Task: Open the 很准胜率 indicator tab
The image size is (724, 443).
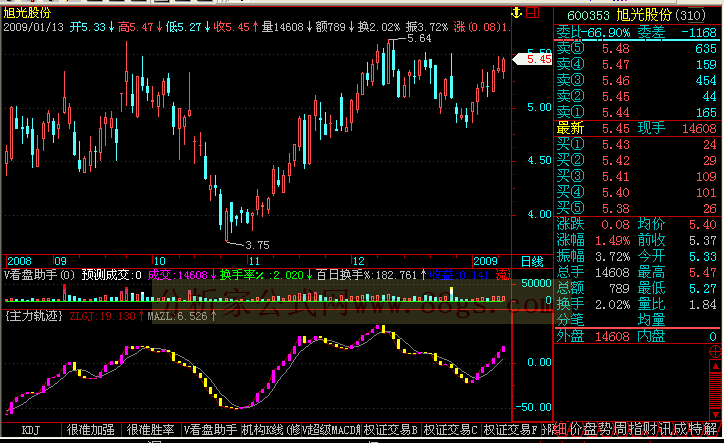Action: [x=151, y=430]
